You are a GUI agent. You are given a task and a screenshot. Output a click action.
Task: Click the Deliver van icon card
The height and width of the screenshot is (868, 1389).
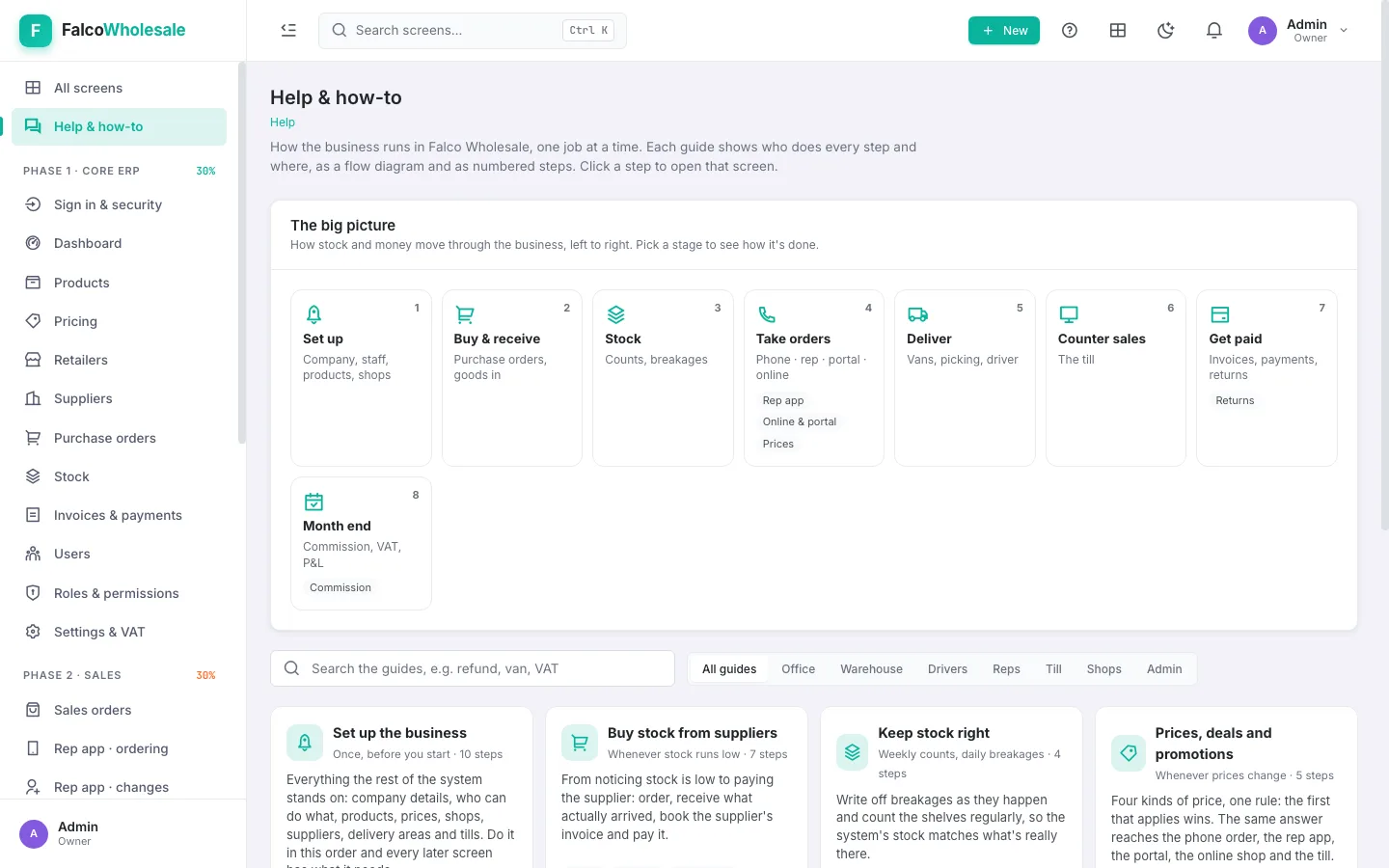[x=917, y=314]
